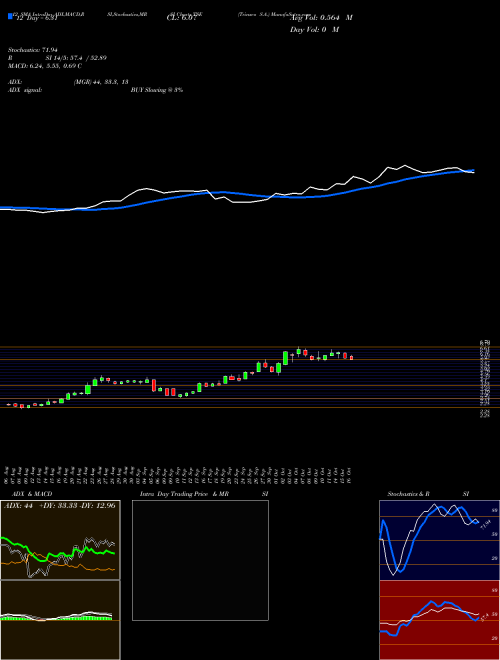Viewport: 500px width, 660px height.
Task: Click the '(MGR) 44, 33.3, 13' ADX values
Action: click(x=101, y=82)
